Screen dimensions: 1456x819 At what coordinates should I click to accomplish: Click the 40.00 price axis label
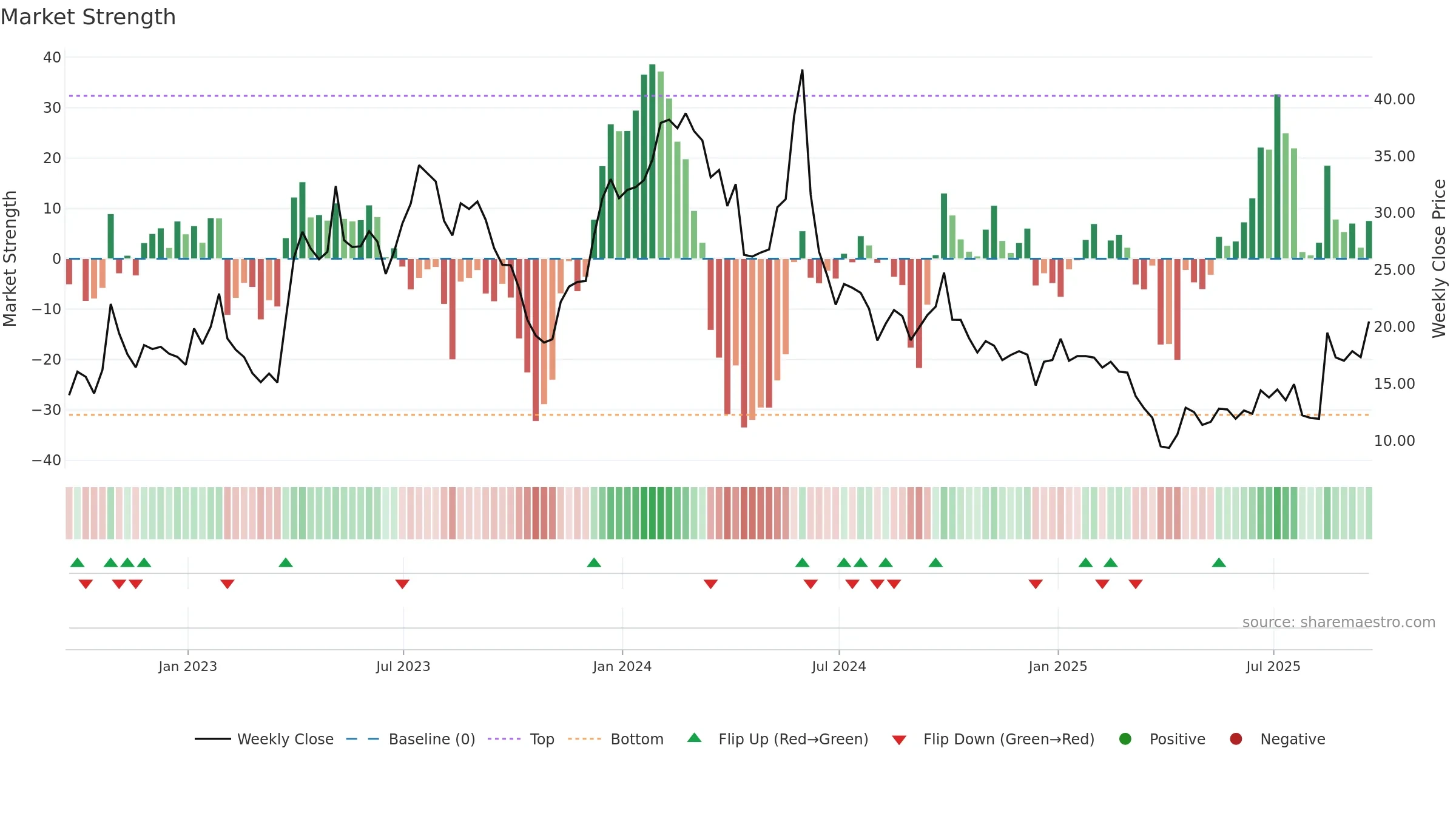click(1394, 99)
